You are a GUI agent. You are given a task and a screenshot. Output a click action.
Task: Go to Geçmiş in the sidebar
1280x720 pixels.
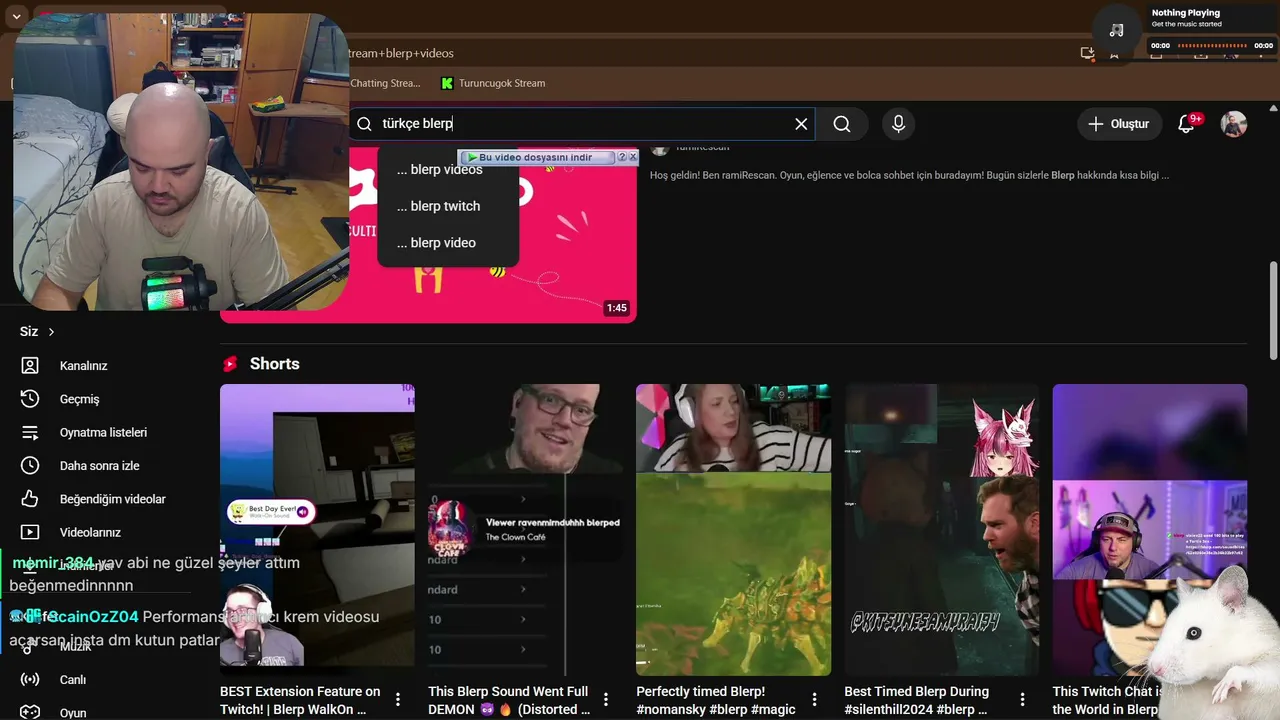tap(79, 399)
